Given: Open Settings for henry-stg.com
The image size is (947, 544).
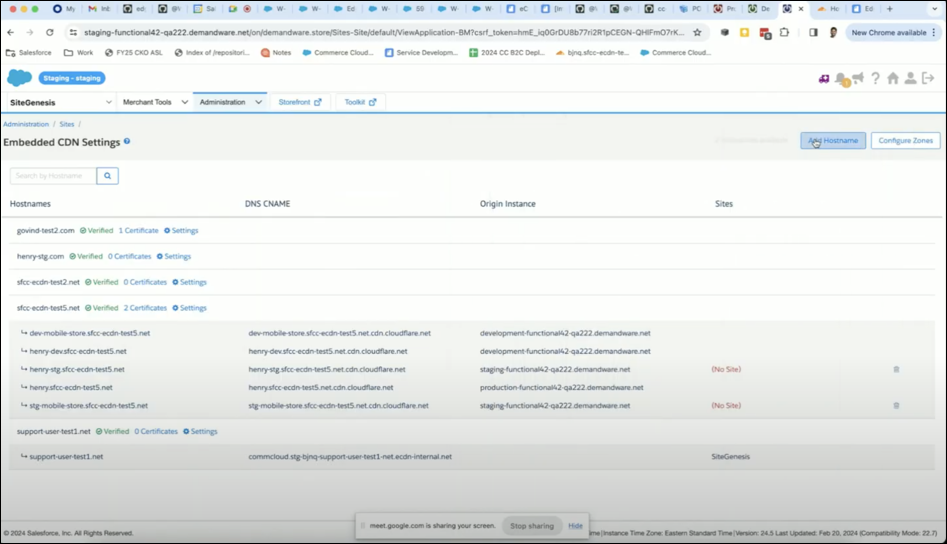Looking at the screenshot, I should coord(174,257).
